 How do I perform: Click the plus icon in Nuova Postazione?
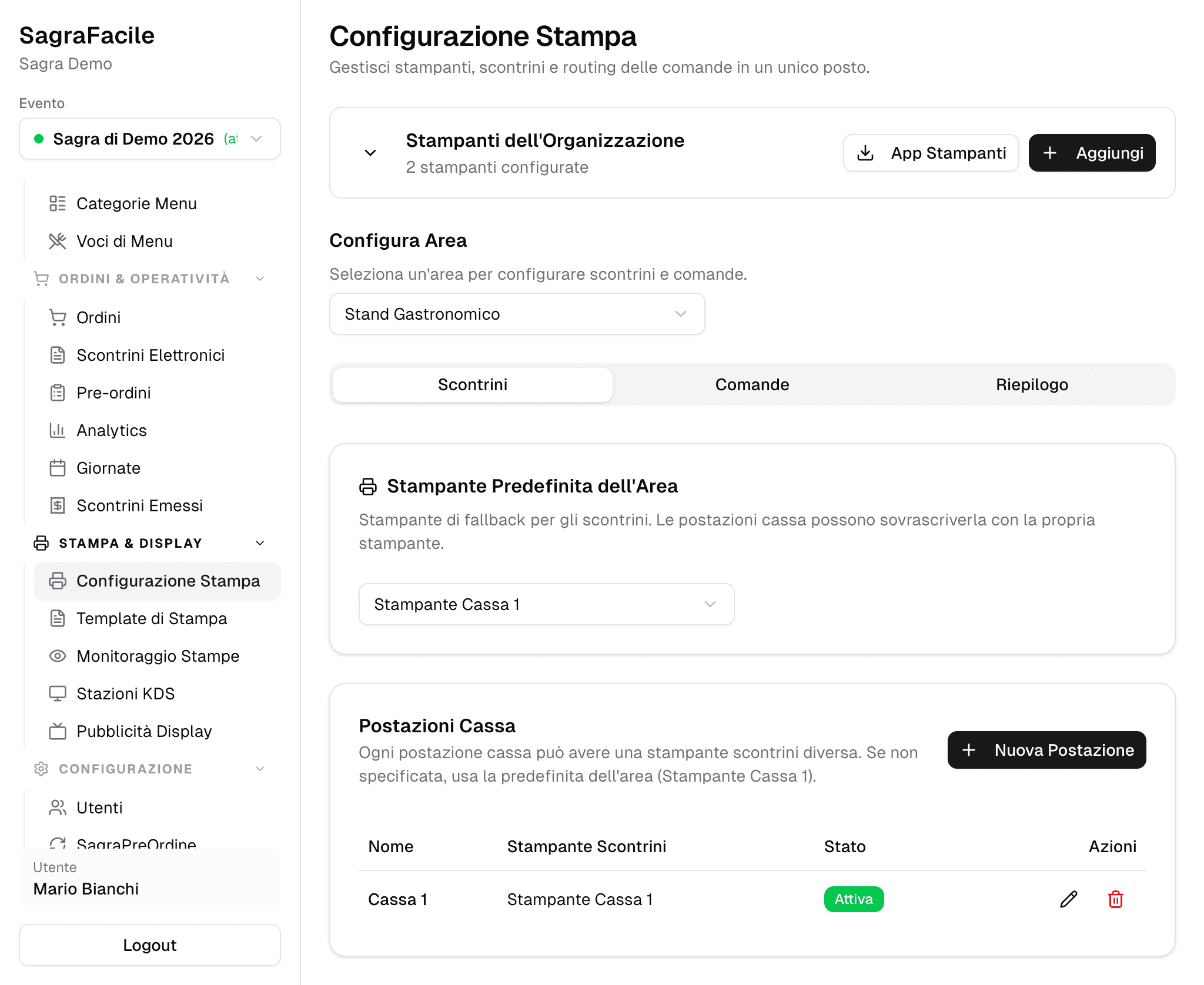(x=969, y=750)
